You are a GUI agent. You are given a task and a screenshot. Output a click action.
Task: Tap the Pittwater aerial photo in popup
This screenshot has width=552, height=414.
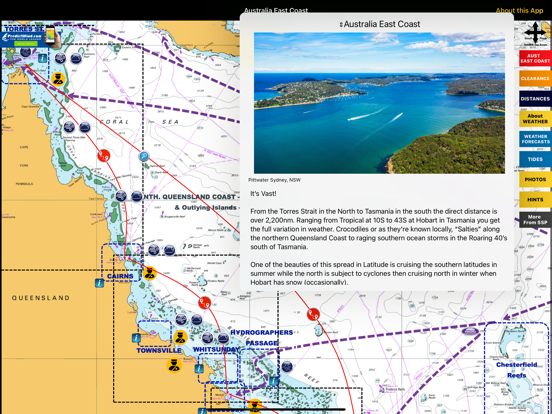(380, 103)
